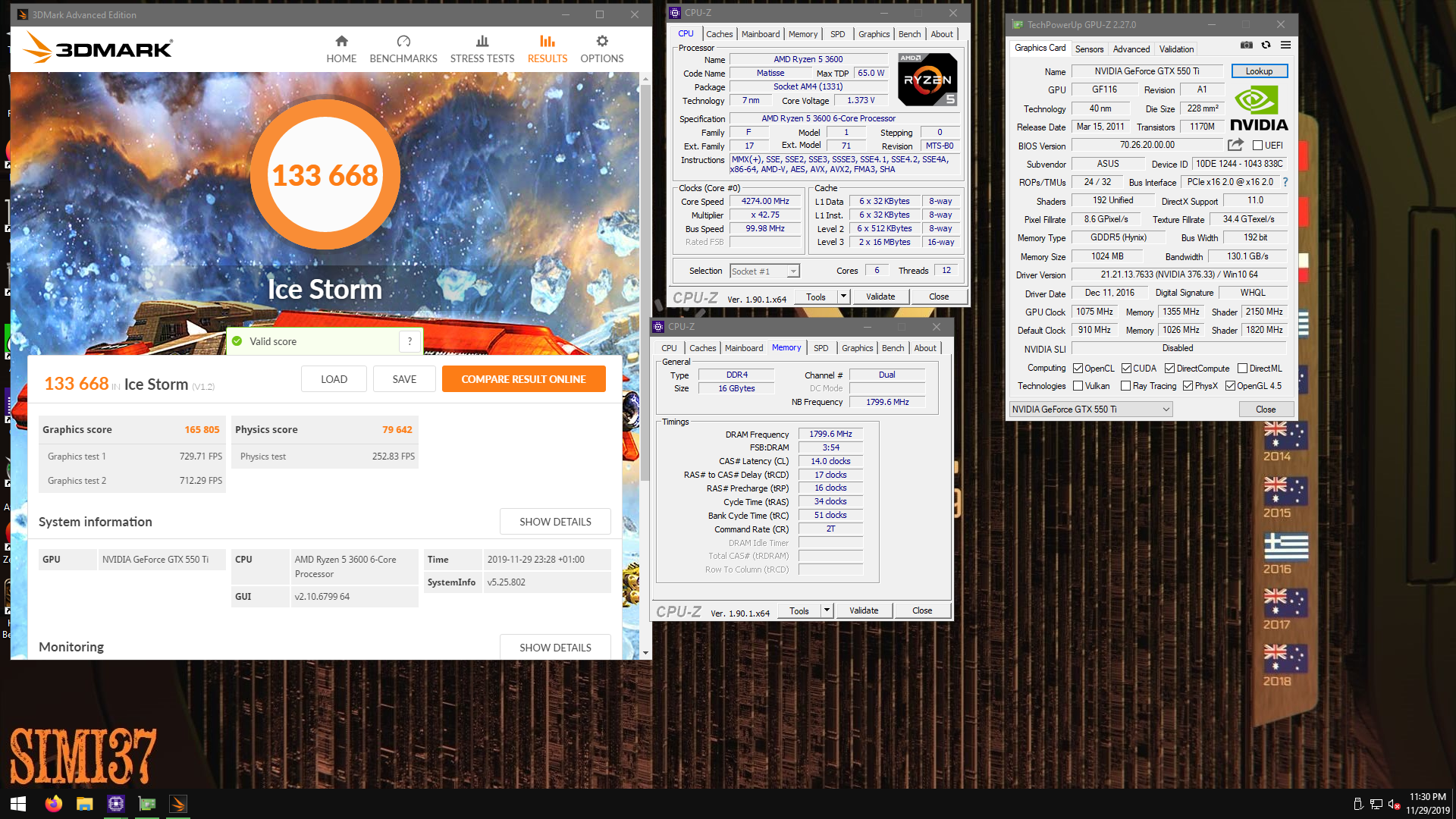Click the 3DMark vertical scrollbar thumb

tap(645, 283)
